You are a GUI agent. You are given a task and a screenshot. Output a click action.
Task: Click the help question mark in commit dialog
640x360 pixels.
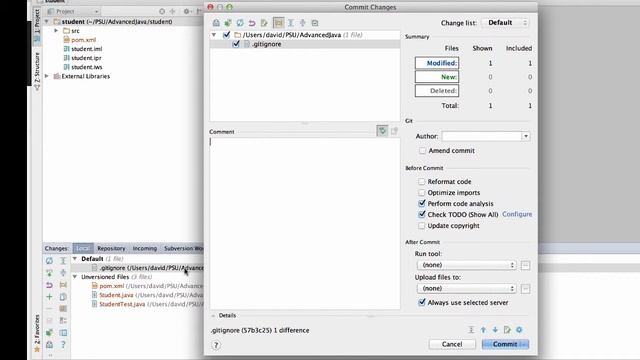click(216, 345)
